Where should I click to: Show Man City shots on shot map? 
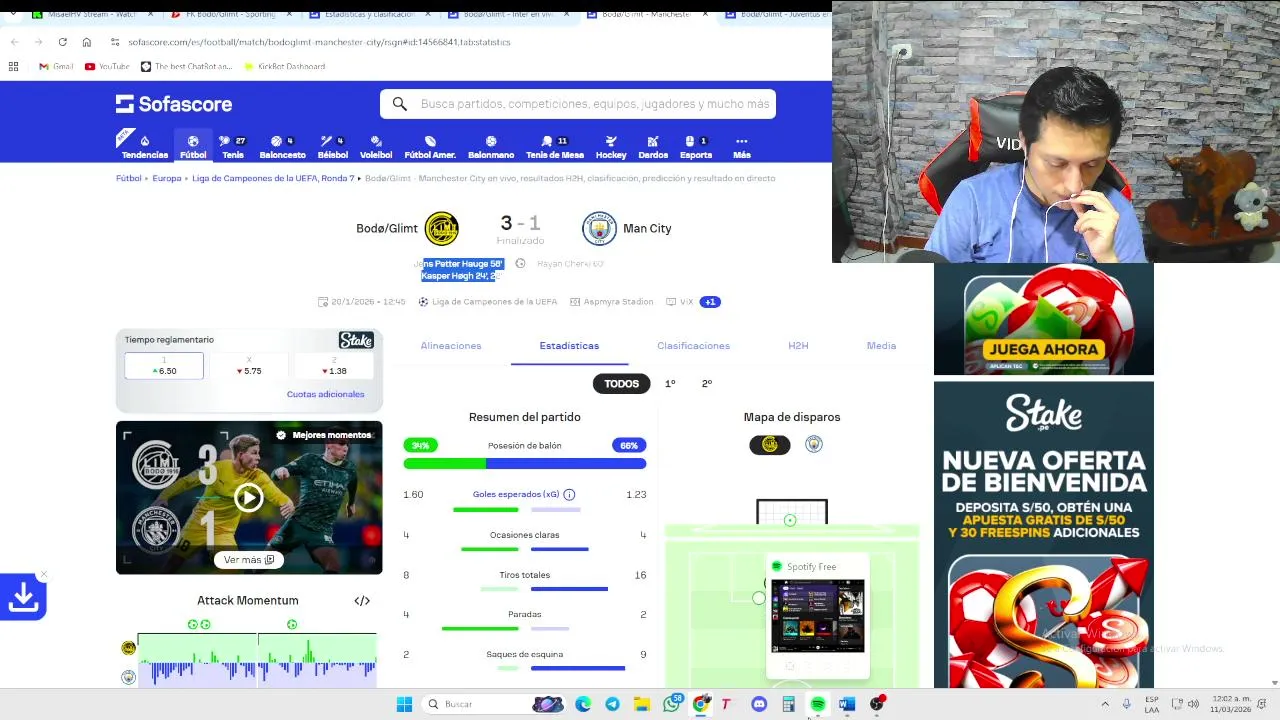pyautogui.click(x=814, y=445)
